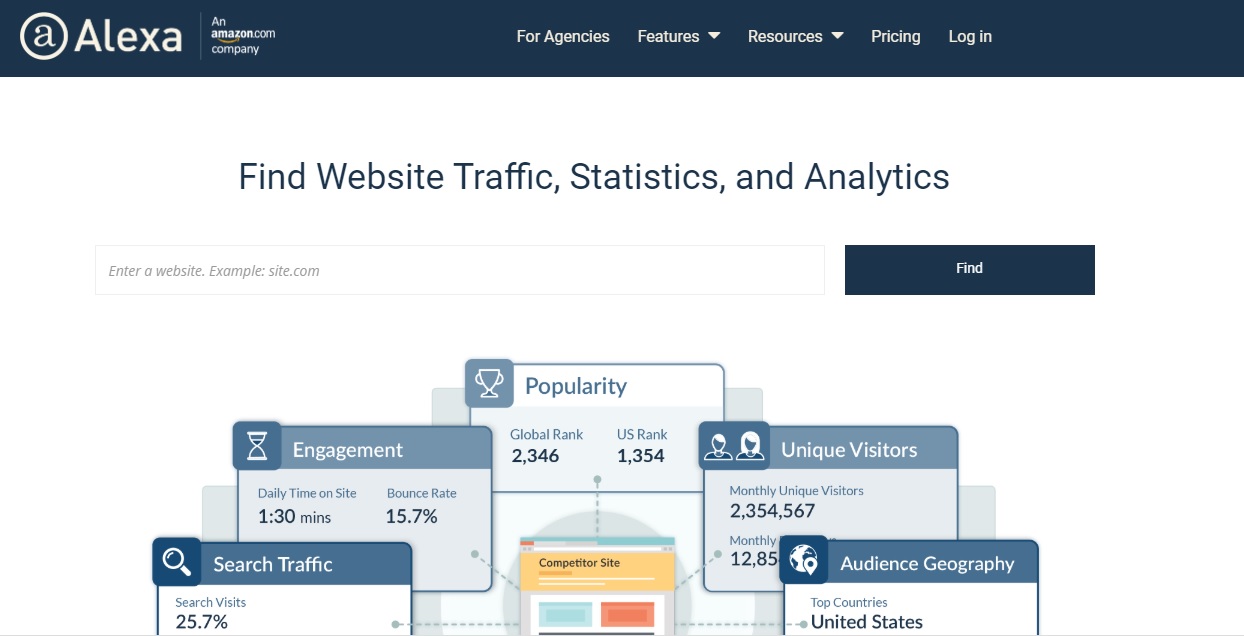The image size is (1244, 636).
Task: Click the US Rank label
Action: (642, 434)
